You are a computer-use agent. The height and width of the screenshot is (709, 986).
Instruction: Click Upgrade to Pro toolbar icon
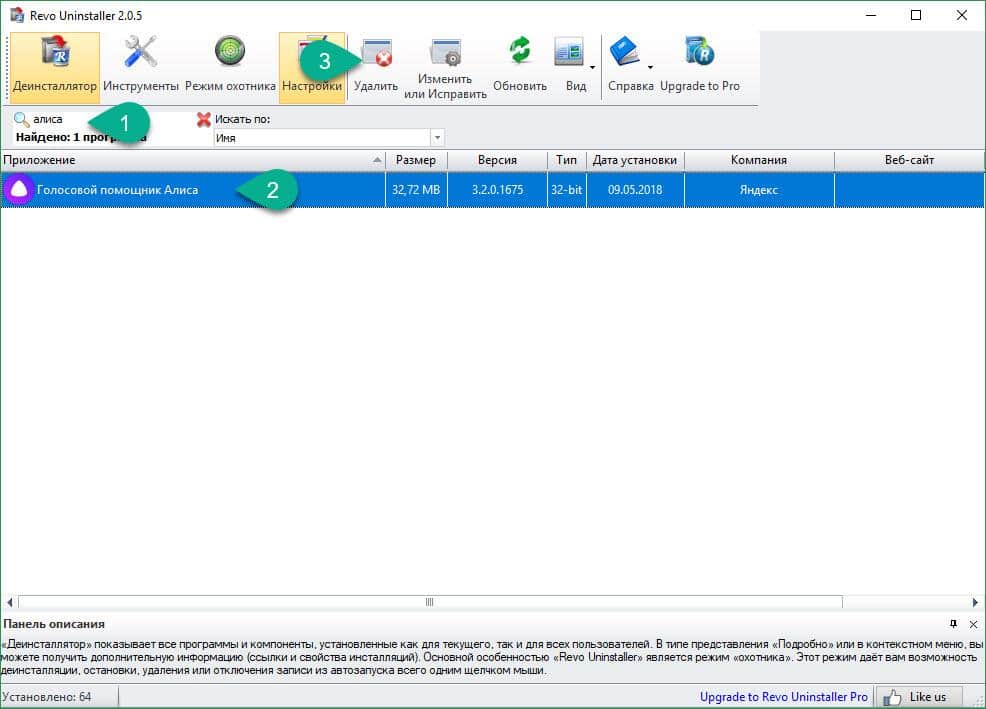699,67
